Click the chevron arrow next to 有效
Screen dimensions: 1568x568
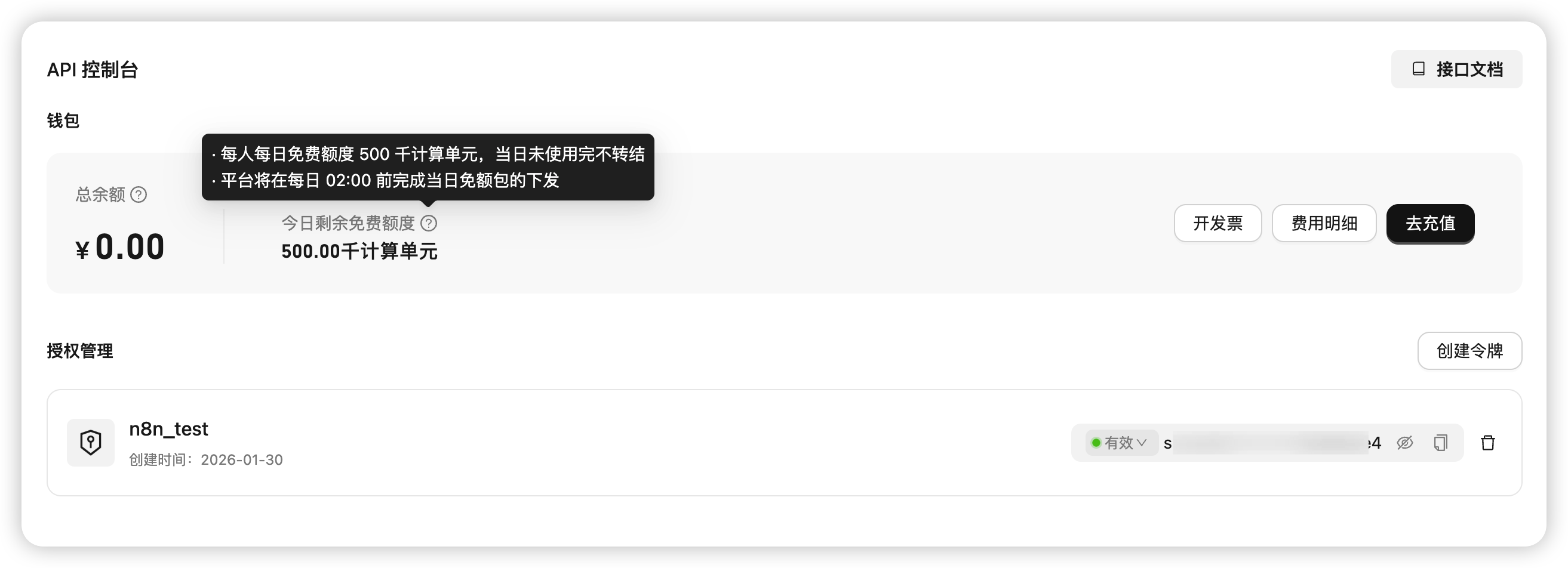pyautogui.click(x=1142, y=443)
